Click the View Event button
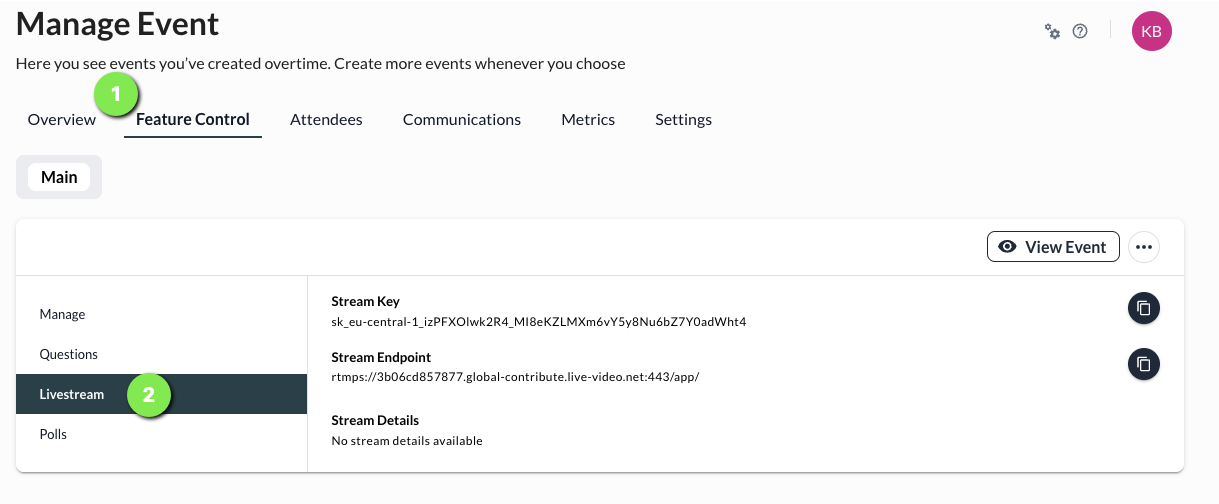Image resolution: width=1219 pixels, height=504 pixels. pos(1052,247)
